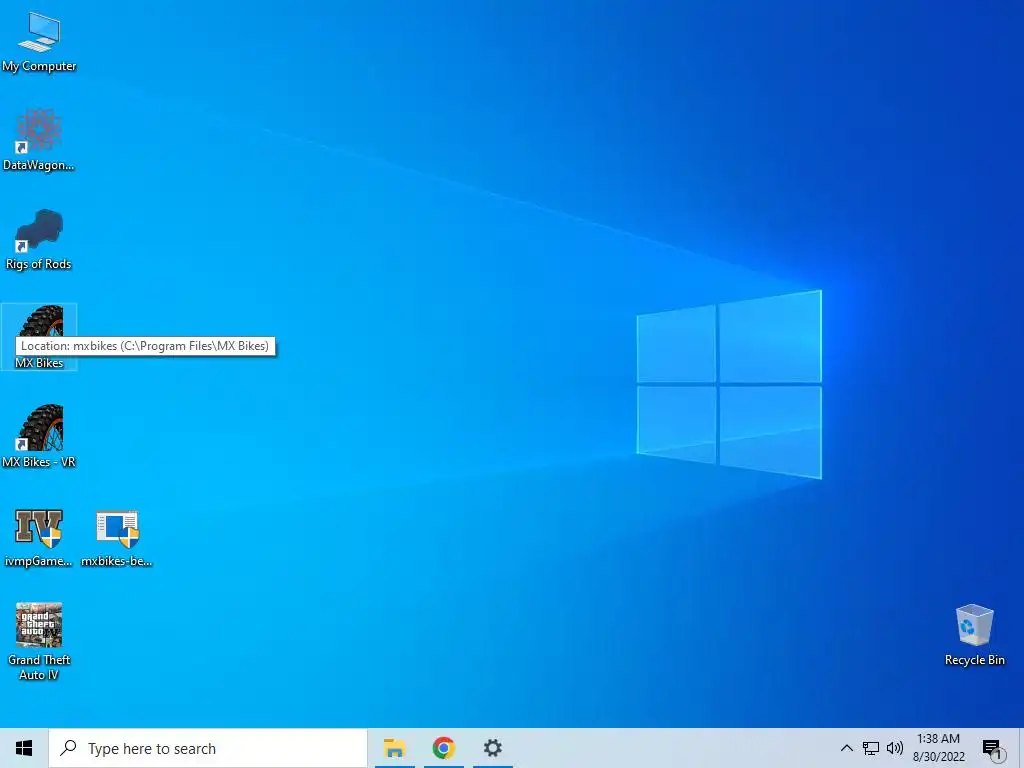The height and width of the screenshot is (768, 1024).
Task: Click the search magnifier icon in taskbar
Action: [68, 748]
